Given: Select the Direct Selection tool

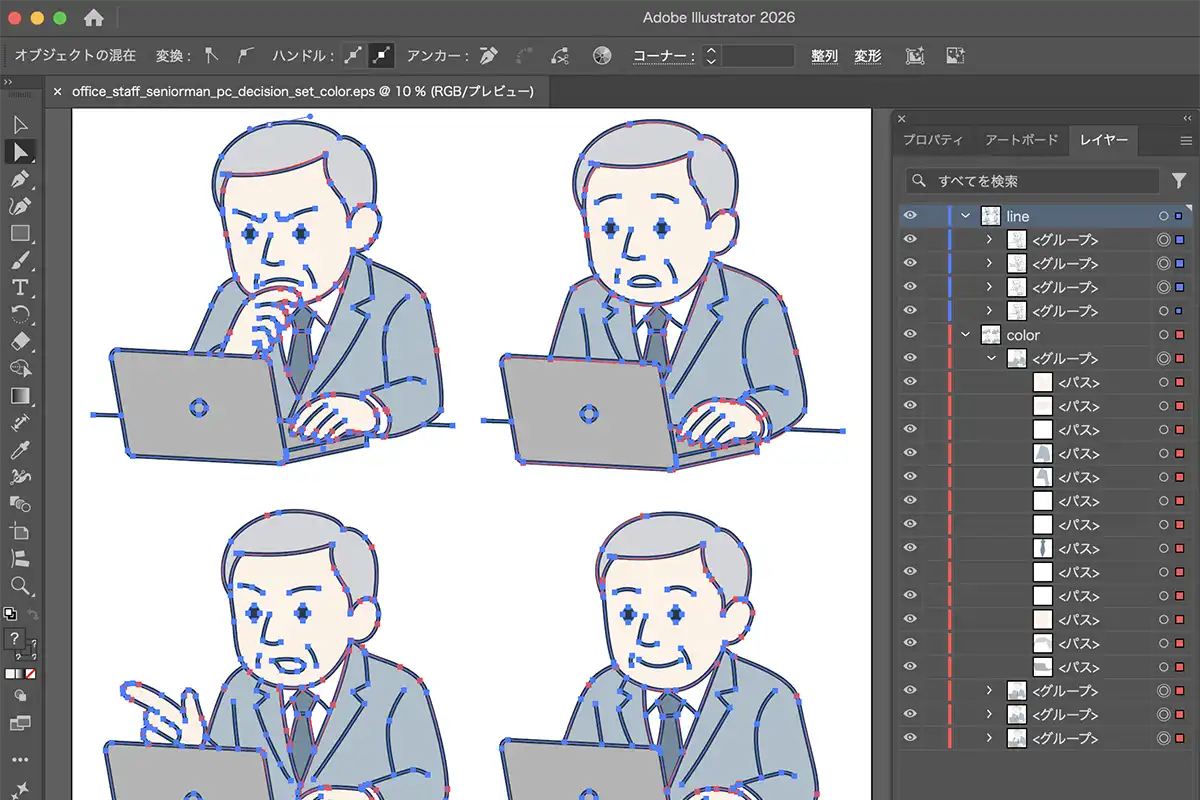Looking at the screenshot, I should coord(20,152).
